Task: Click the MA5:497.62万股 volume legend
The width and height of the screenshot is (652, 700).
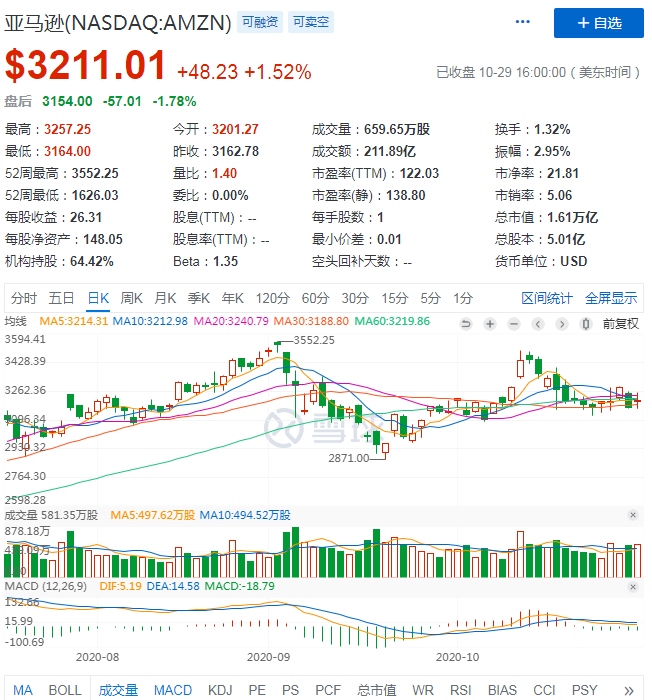Action: 153,515
